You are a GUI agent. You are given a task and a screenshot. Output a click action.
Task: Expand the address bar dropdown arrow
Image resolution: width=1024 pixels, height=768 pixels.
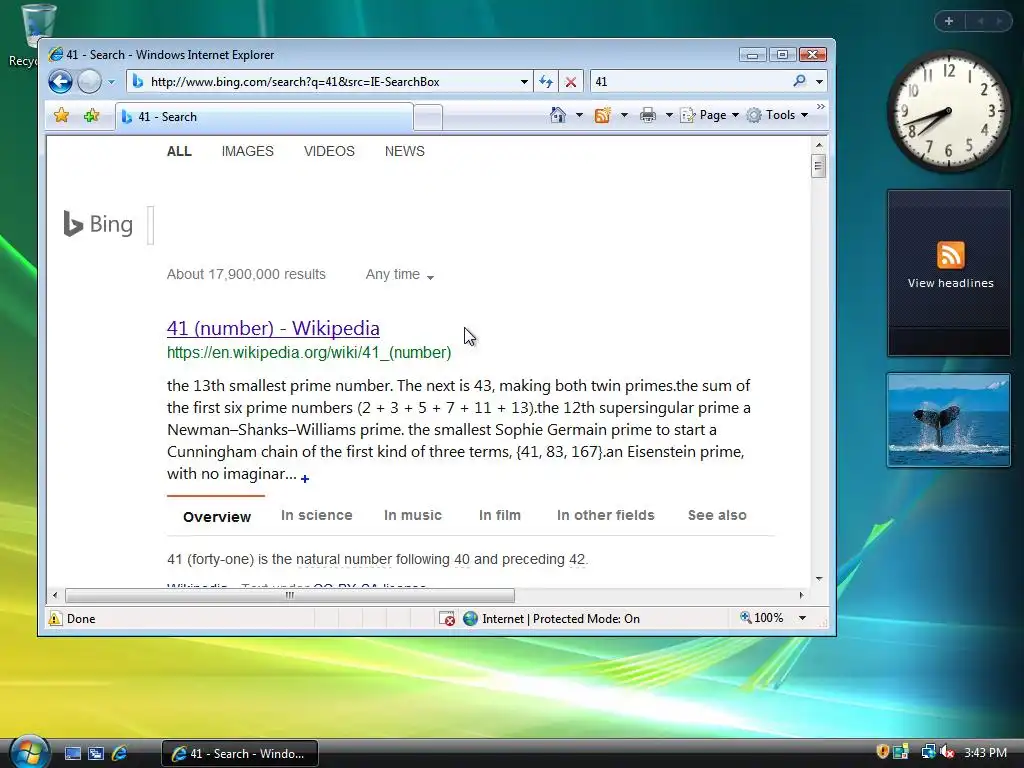[524, 82]
